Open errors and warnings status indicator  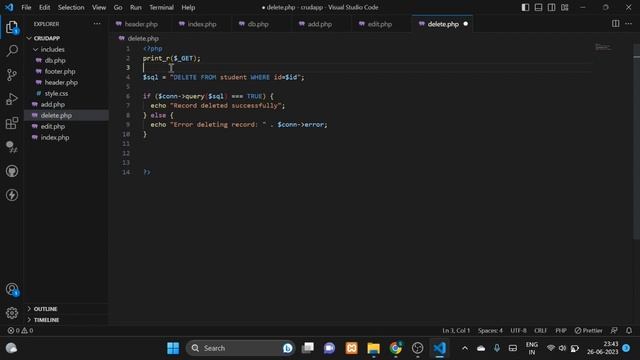20,331
